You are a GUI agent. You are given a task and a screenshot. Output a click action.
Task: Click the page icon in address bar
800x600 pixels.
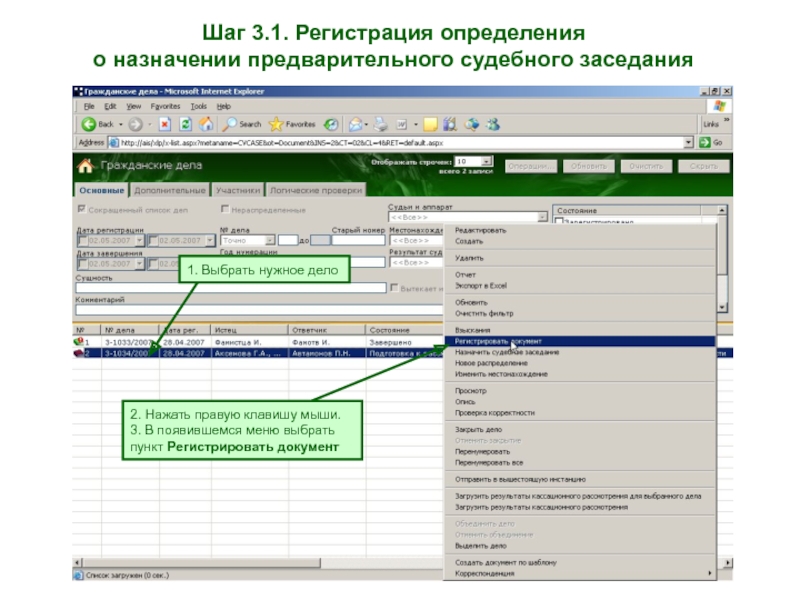coord(114,143)
